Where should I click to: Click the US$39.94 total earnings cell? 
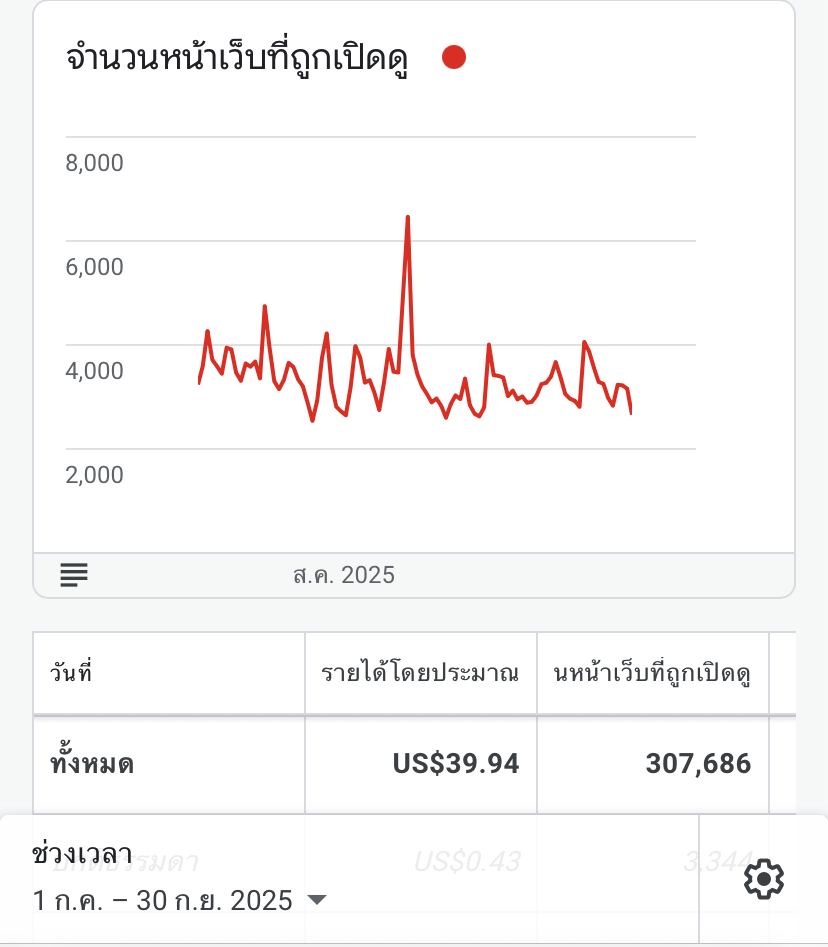coord(456,765)
